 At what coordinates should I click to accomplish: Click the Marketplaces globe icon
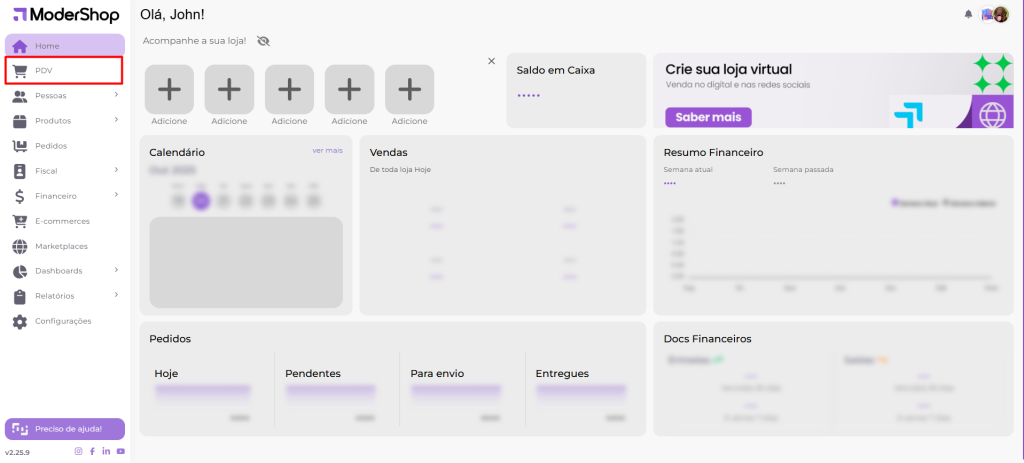pos(19,246)
